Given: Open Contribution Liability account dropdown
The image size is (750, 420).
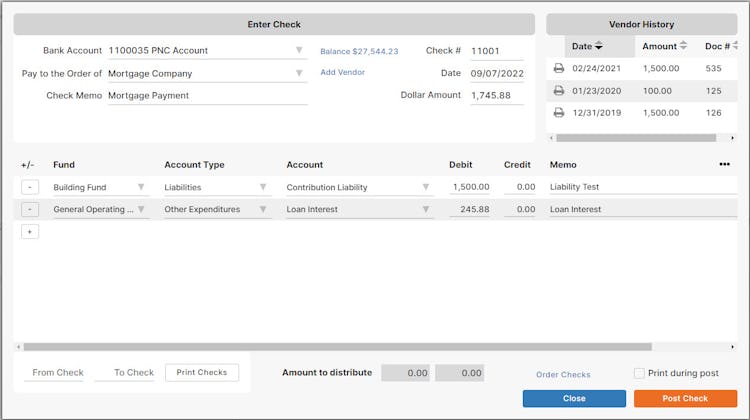Looking at the screenshot, I should pos(426,187).
